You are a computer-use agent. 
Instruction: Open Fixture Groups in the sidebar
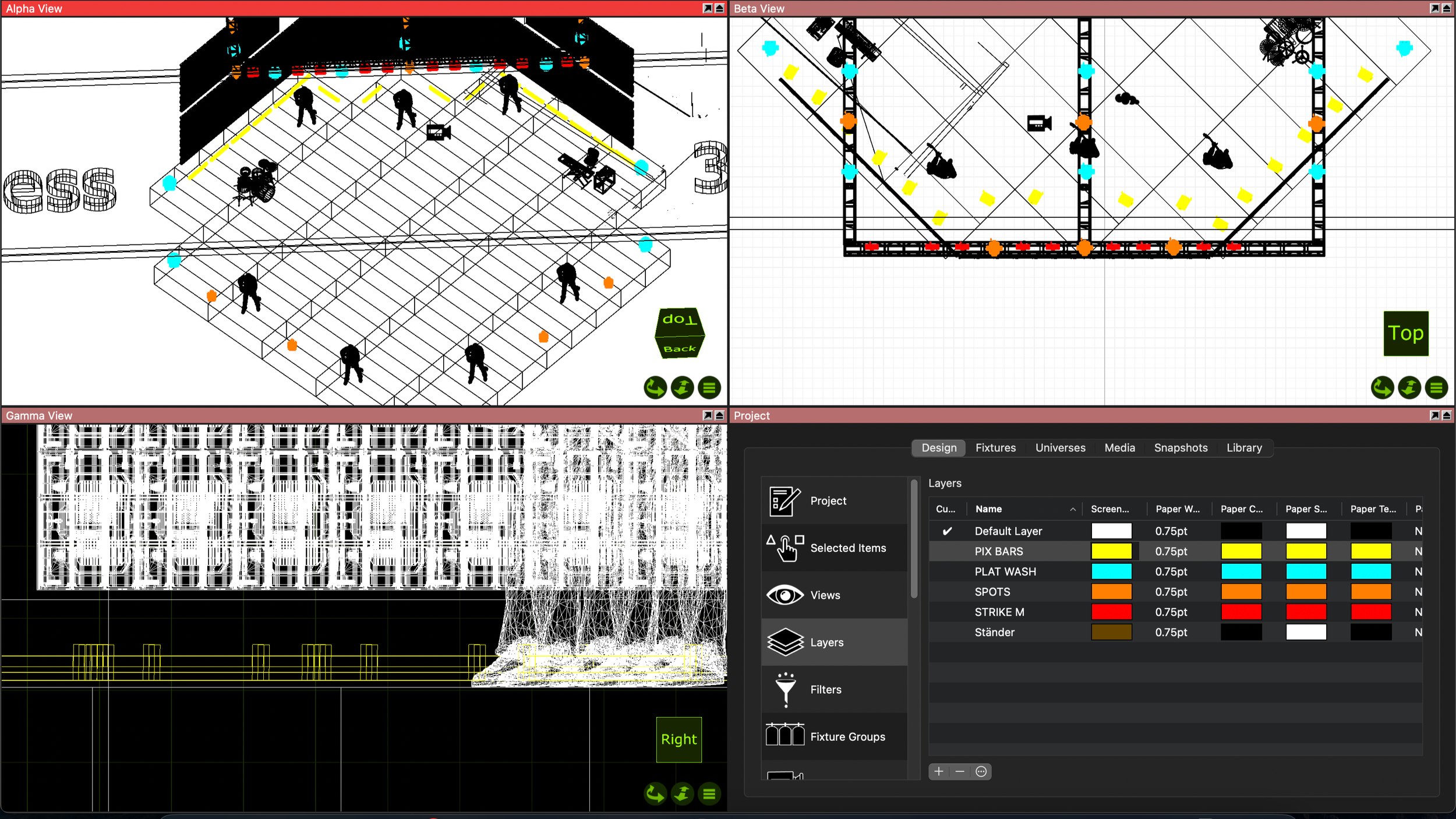point(847,736)
